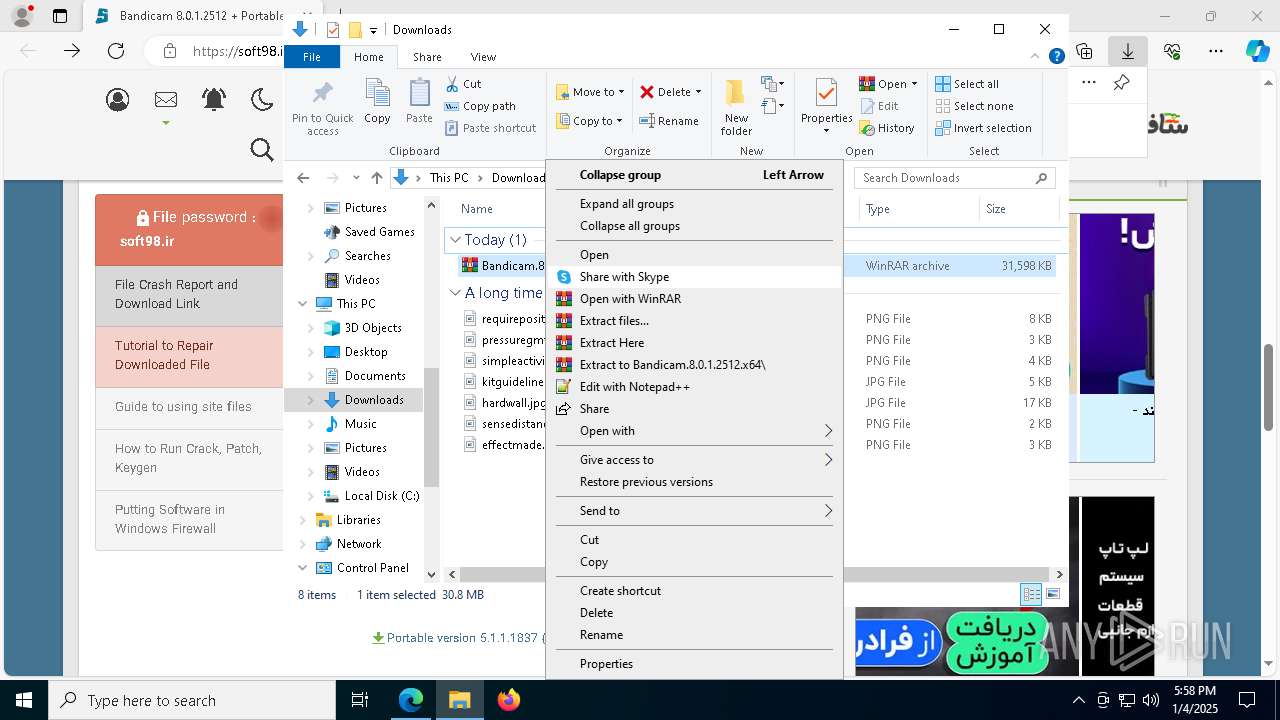Viewport: 1280px width, 720px height.
Task: Click the browser Downloads icon
Action: click(x=1127, y=51)
